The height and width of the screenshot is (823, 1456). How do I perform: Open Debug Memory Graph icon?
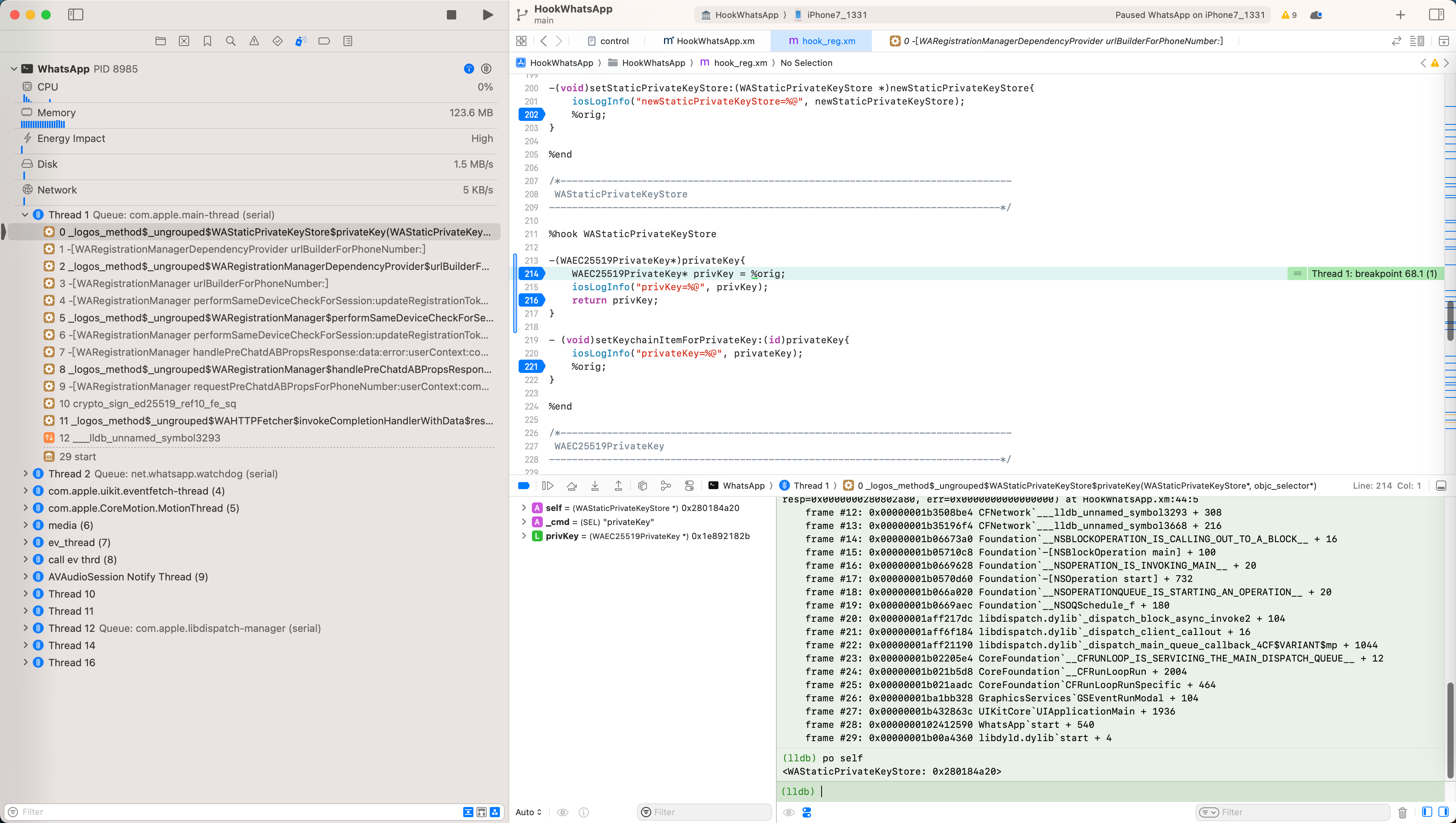pos(666,486)
